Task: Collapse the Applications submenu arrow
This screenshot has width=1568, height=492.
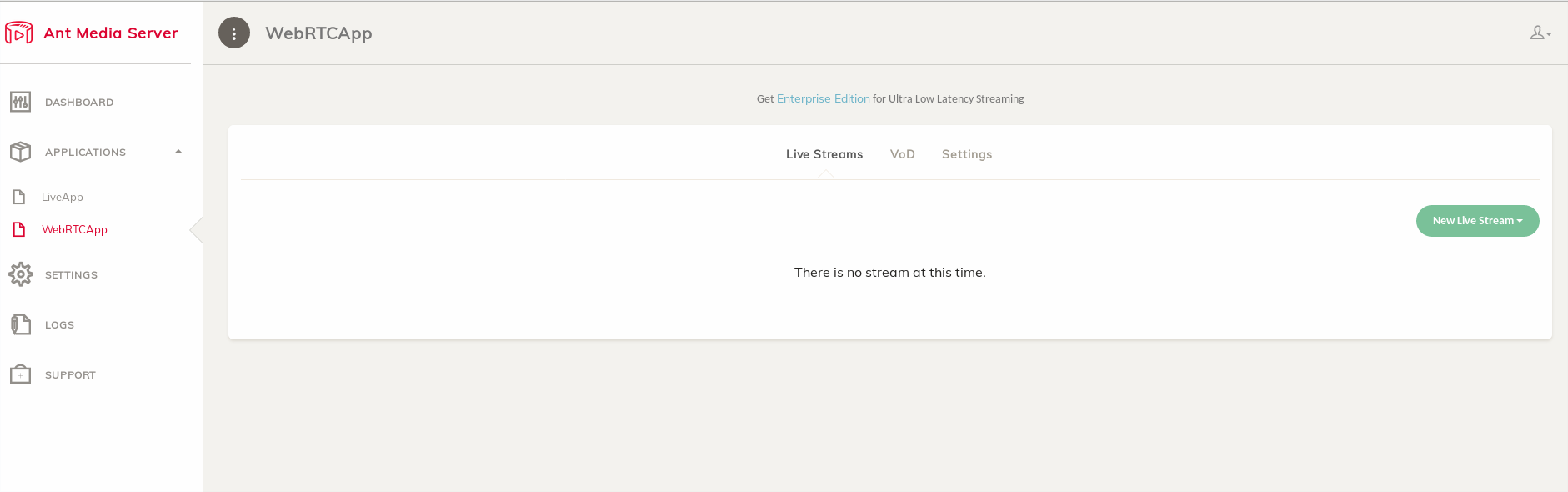Action: click(178, 152)
